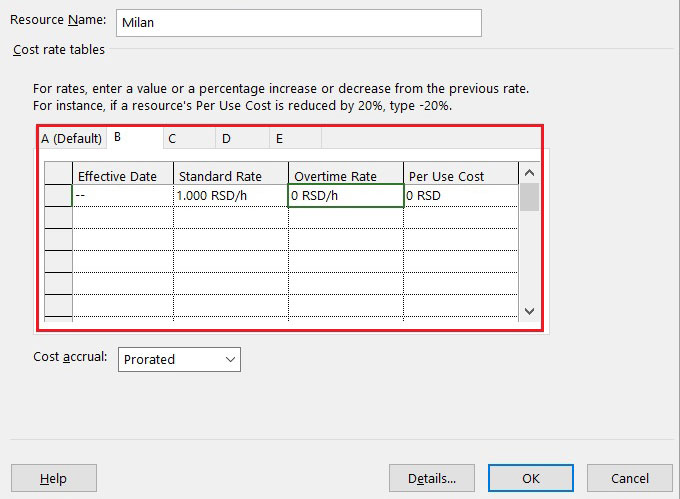Confirm with the OK button

coord(531,479)
